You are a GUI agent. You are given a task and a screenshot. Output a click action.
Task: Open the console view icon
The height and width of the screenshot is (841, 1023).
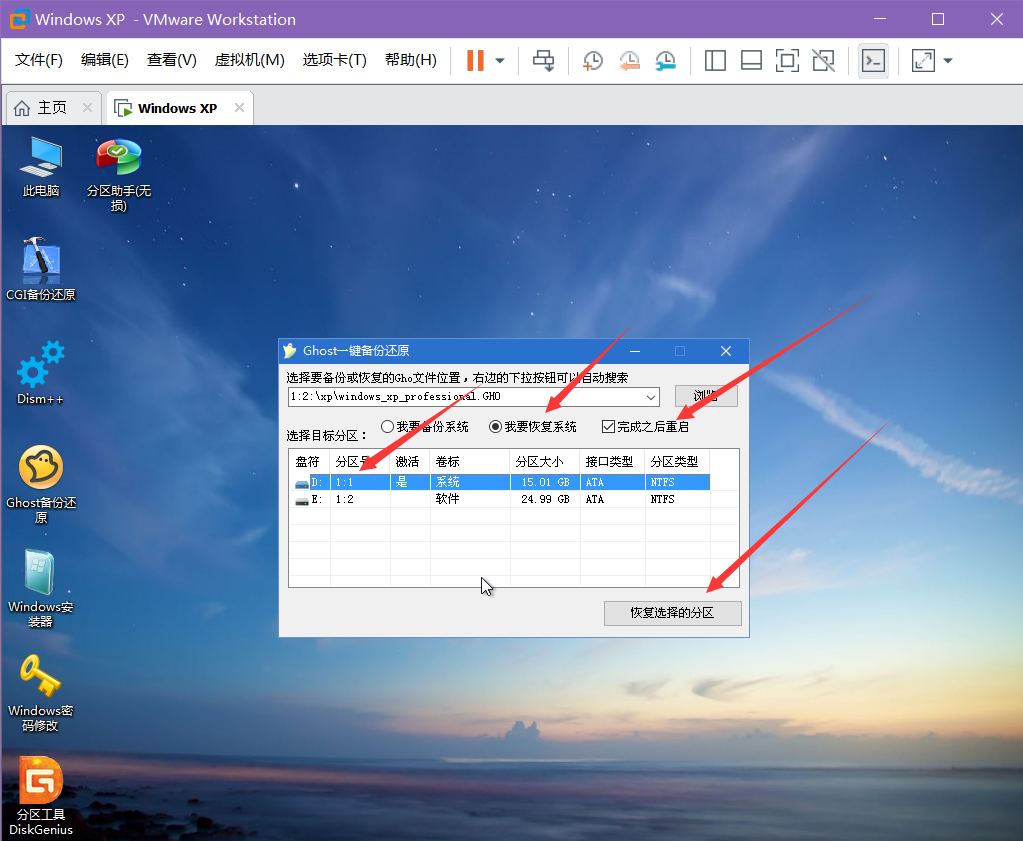tap(873, 61)
